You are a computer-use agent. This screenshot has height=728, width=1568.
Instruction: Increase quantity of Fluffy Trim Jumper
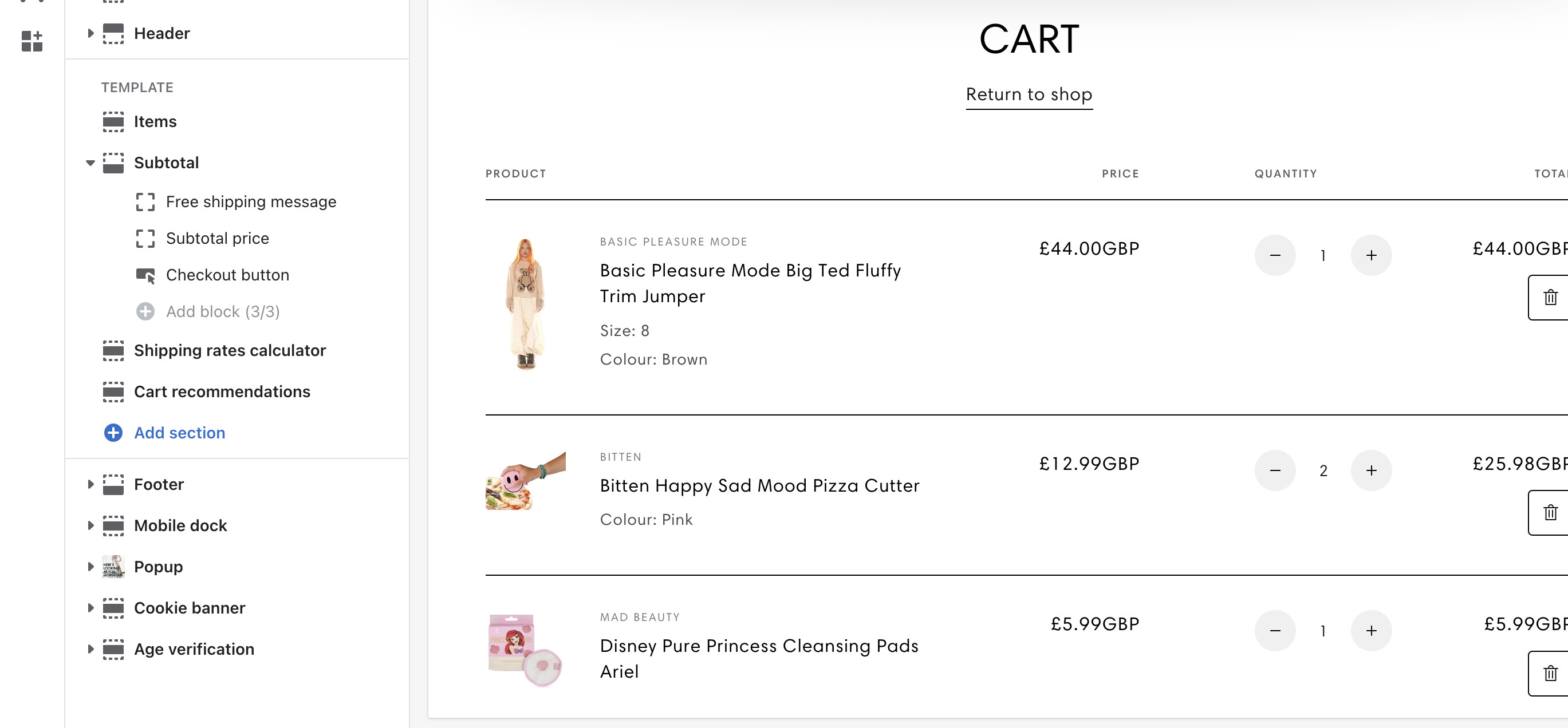point(1371,255)
